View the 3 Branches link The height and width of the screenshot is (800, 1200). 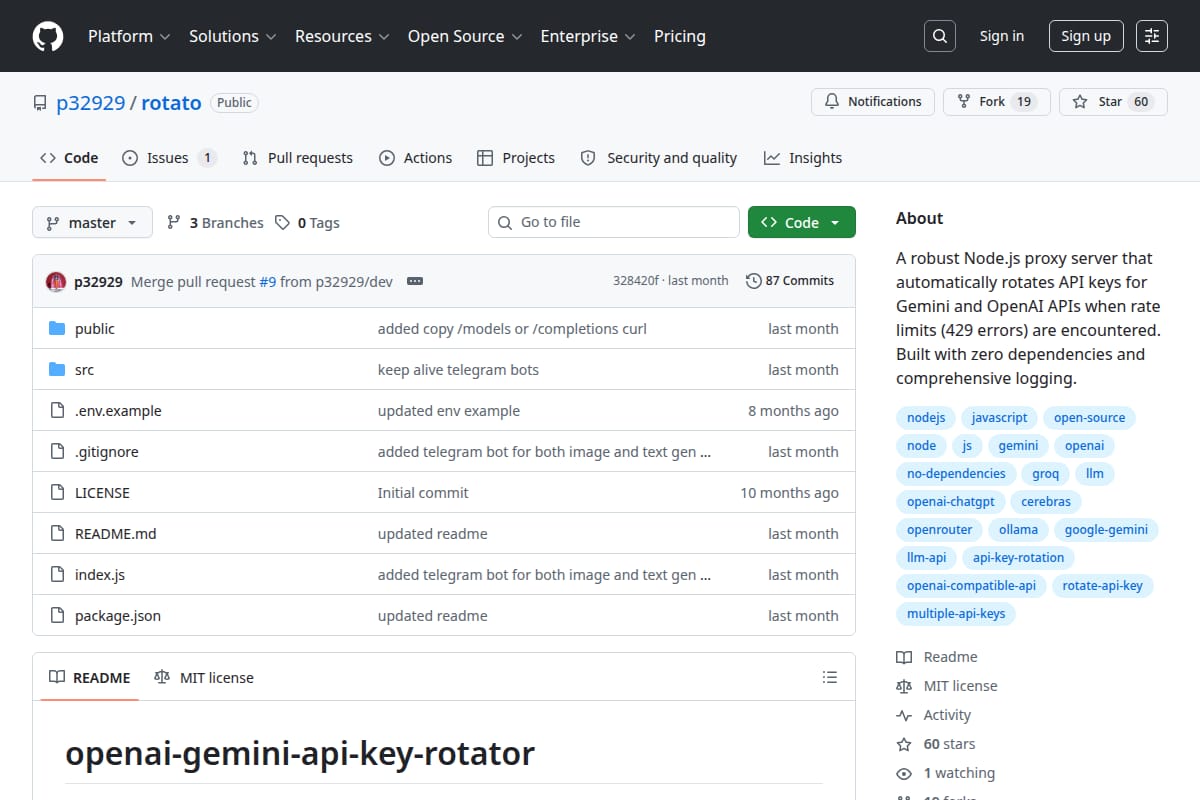coord(215,223)
